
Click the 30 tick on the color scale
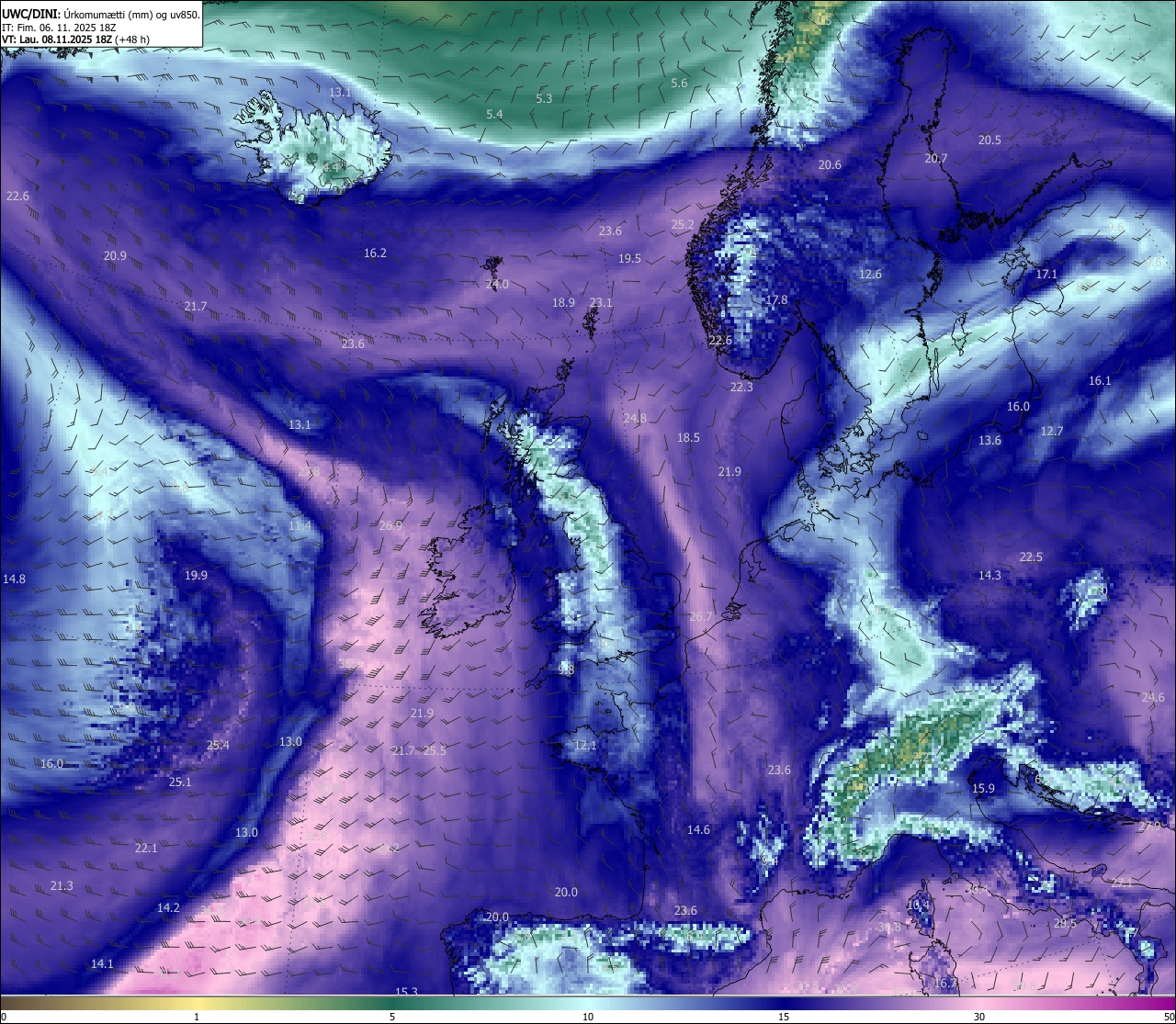979,1017
